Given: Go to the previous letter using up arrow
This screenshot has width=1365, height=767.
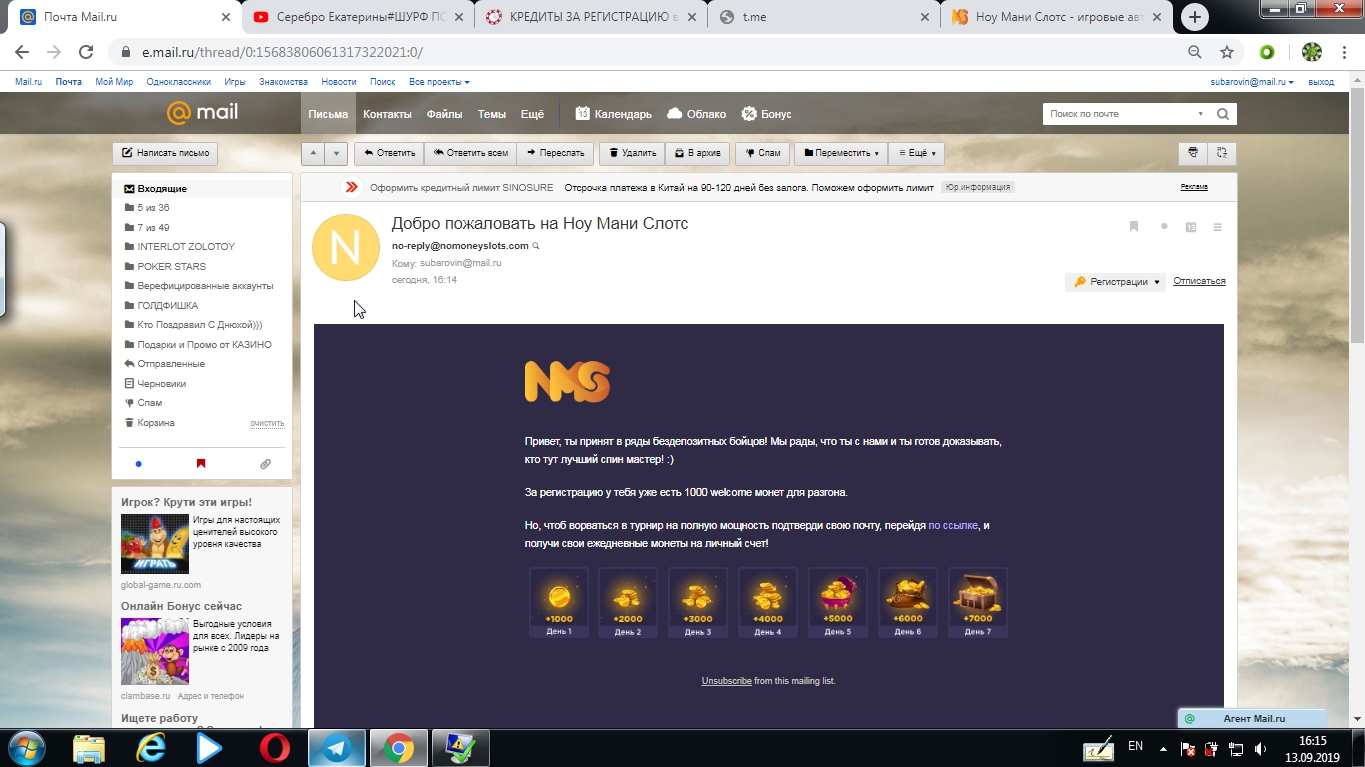Looking at the screenshot, I should coord(313,153).
